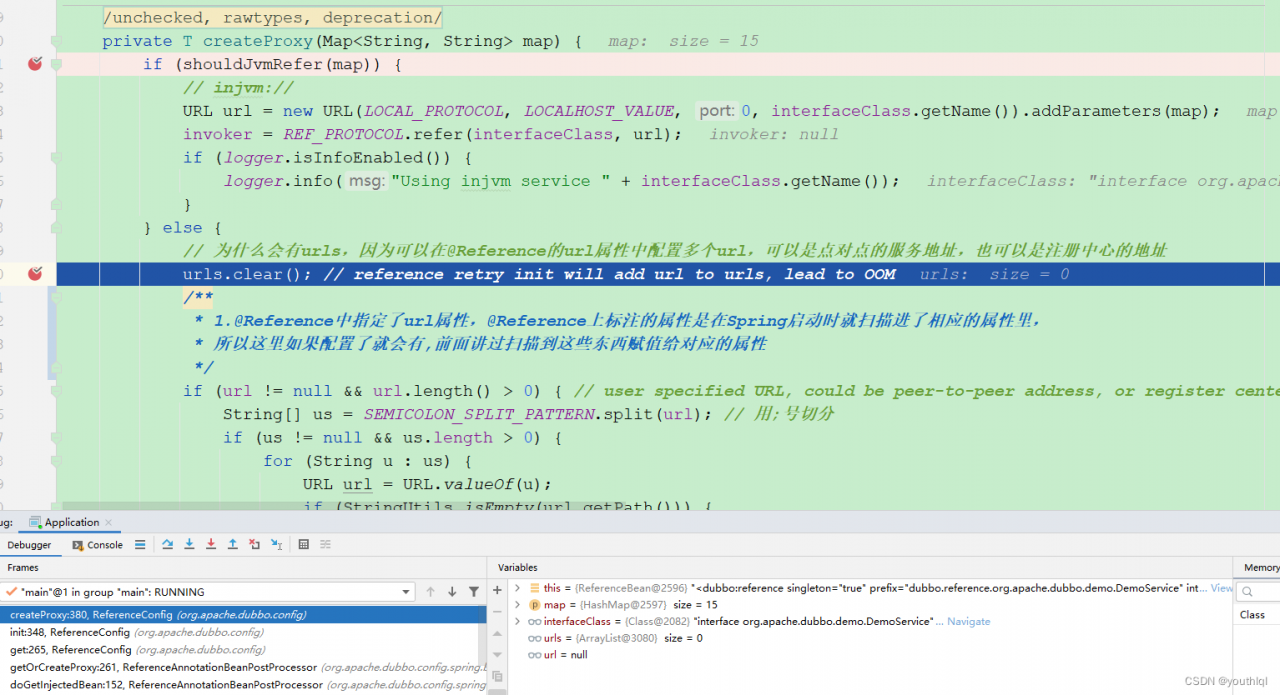Move watch up in Variables panel
Viewport: 1280px width, 695px height.
[497, 634]
